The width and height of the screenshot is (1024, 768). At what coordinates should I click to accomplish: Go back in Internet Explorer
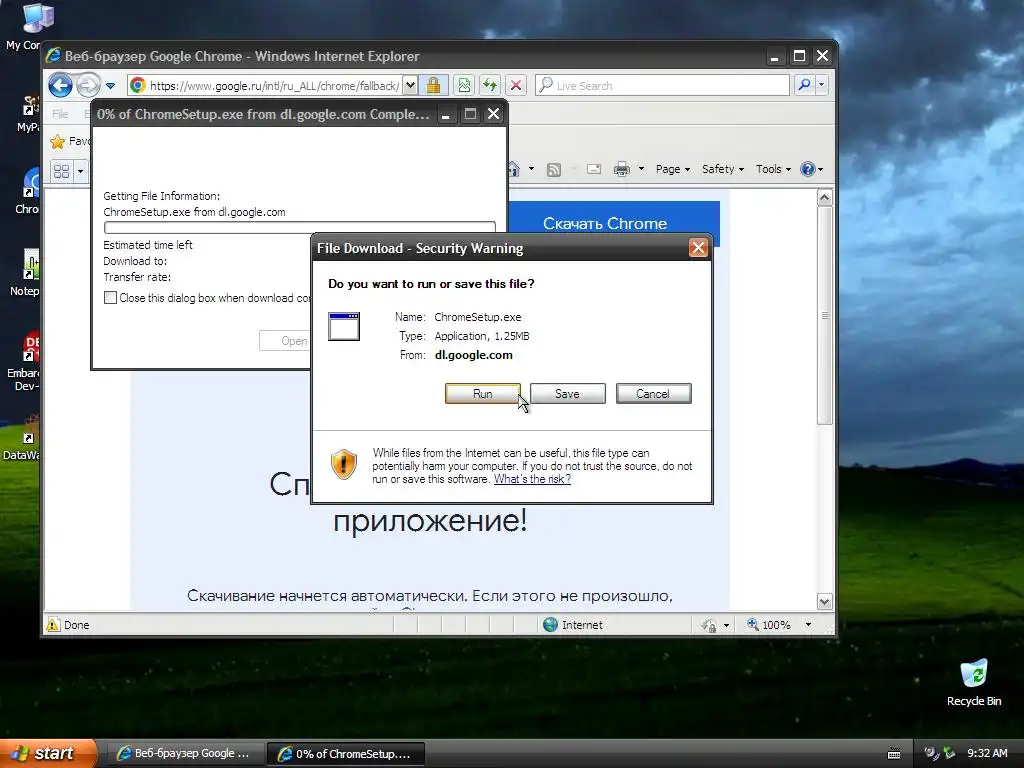coord(60,85)
